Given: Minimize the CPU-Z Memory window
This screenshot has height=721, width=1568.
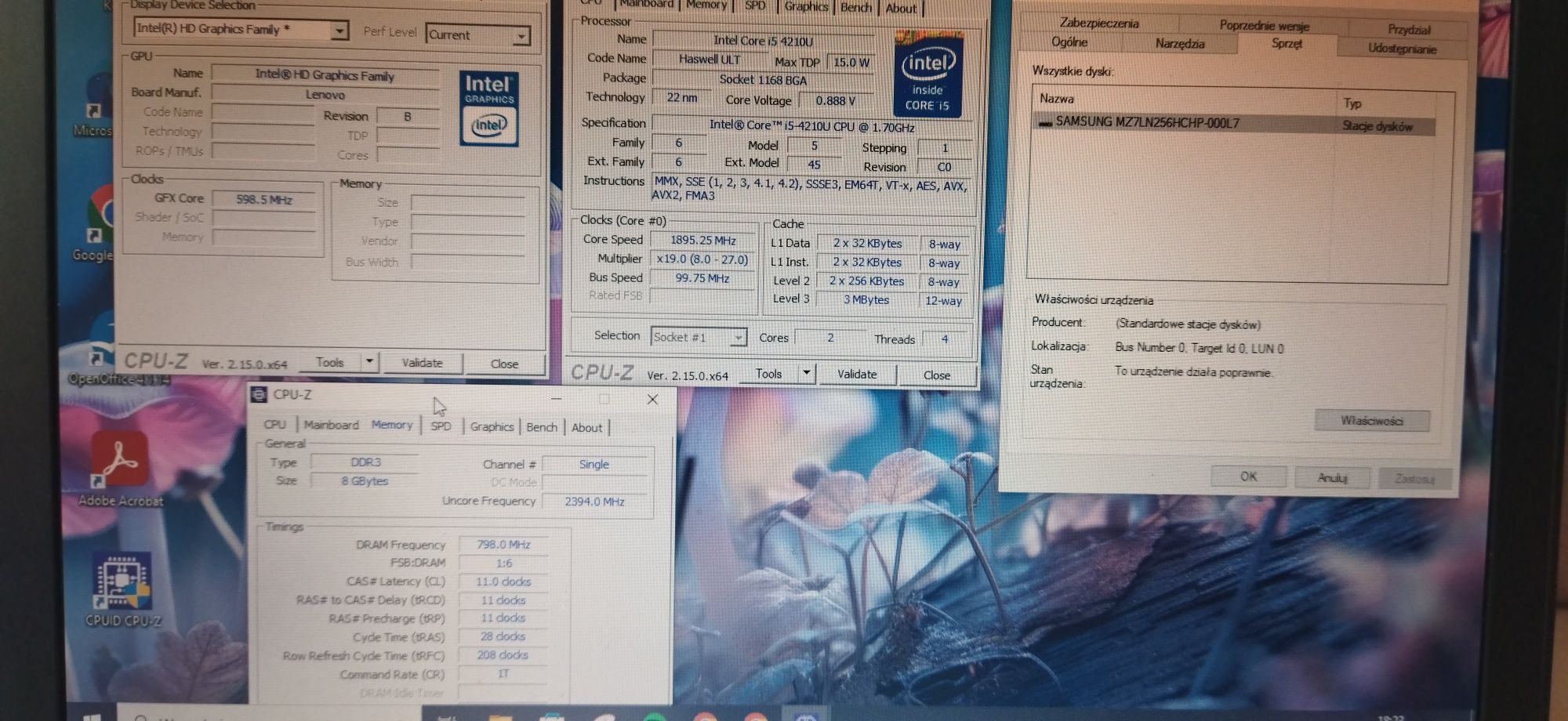Looking at the screenshot, I should coord(556,399).
